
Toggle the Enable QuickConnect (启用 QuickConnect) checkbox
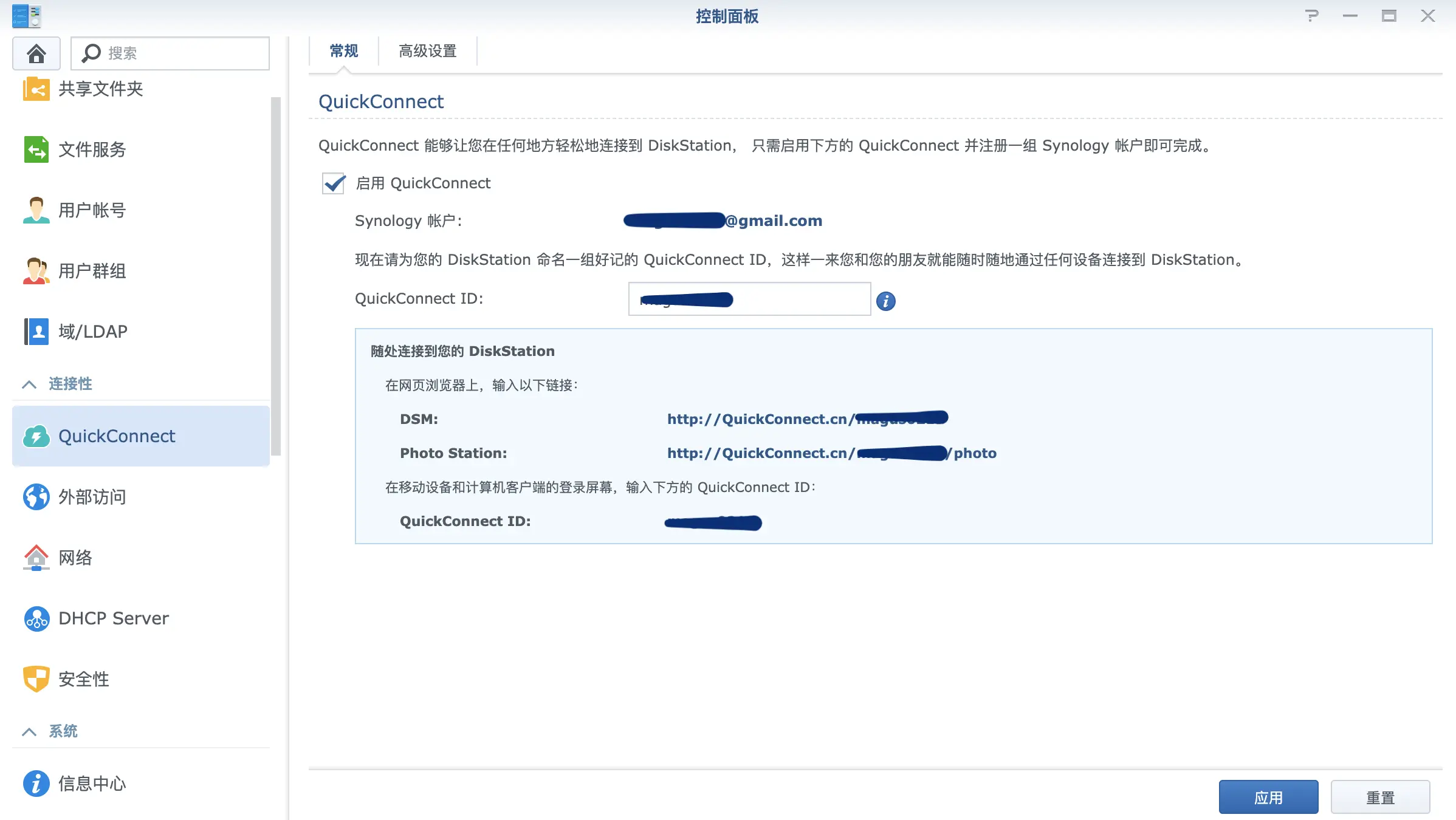[x=334, y=183]
